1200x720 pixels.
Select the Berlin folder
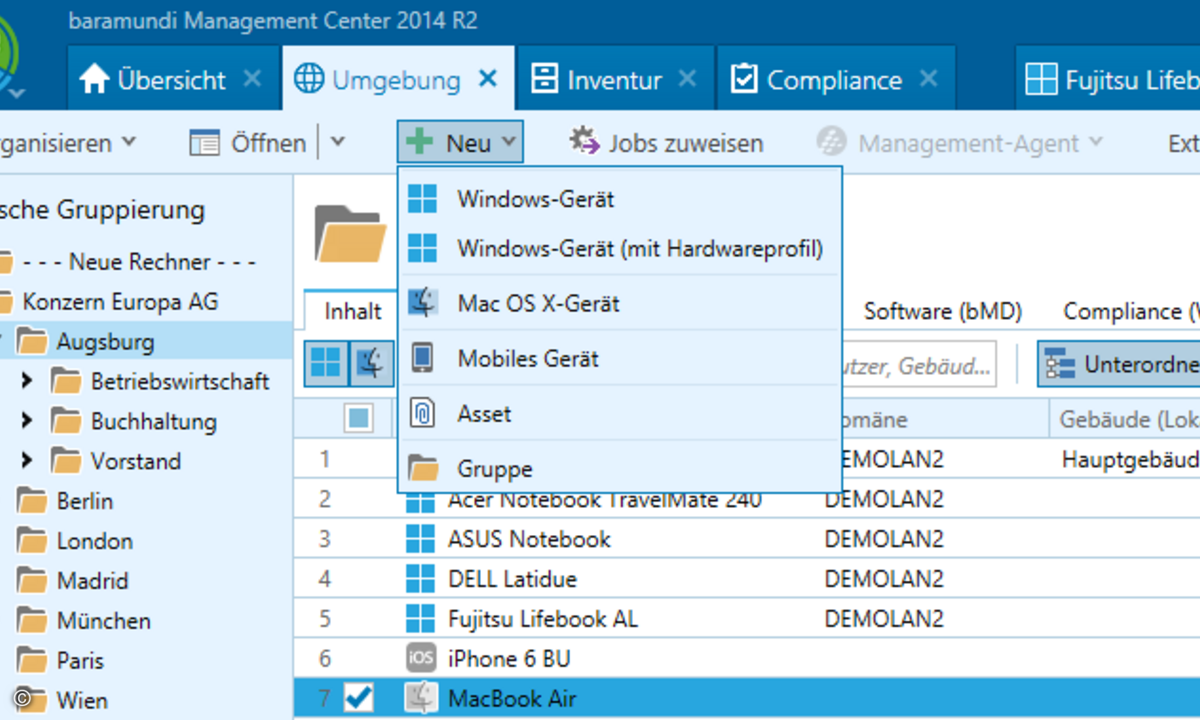[85, 501]
